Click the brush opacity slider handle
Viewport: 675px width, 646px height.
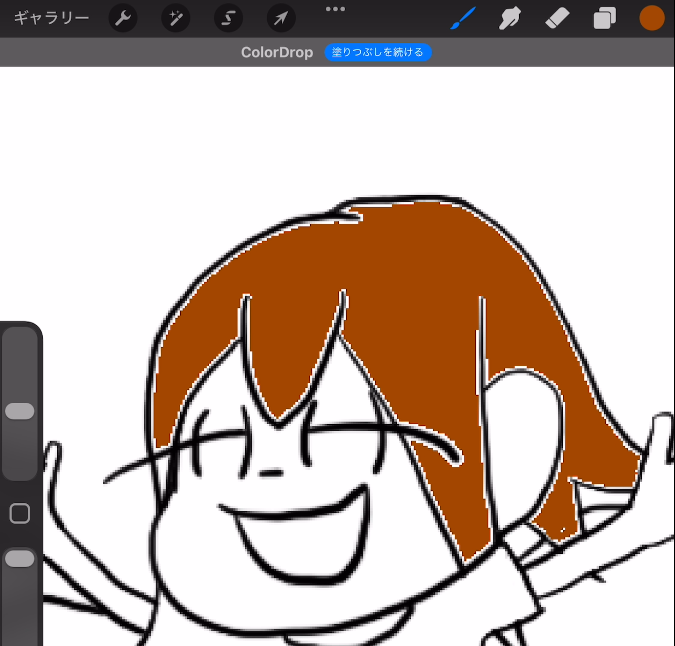coord(20,559)
